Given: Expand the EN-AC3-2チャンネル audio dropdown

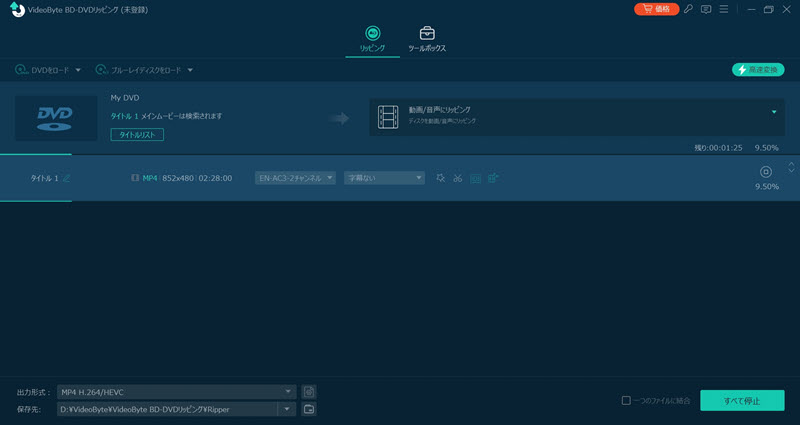Looking at the screenshot, I should [x=295, y=178].
